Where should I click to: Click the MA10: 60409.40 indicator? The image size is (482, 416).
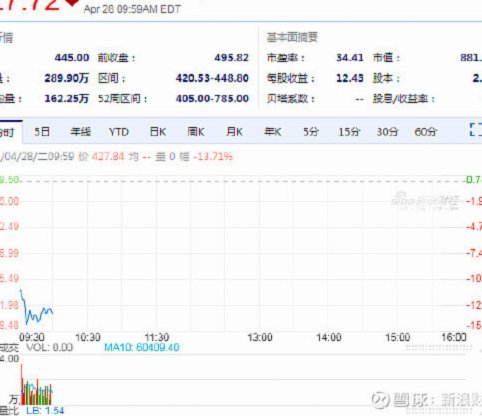pyautogui.click(x=142, y=347)
